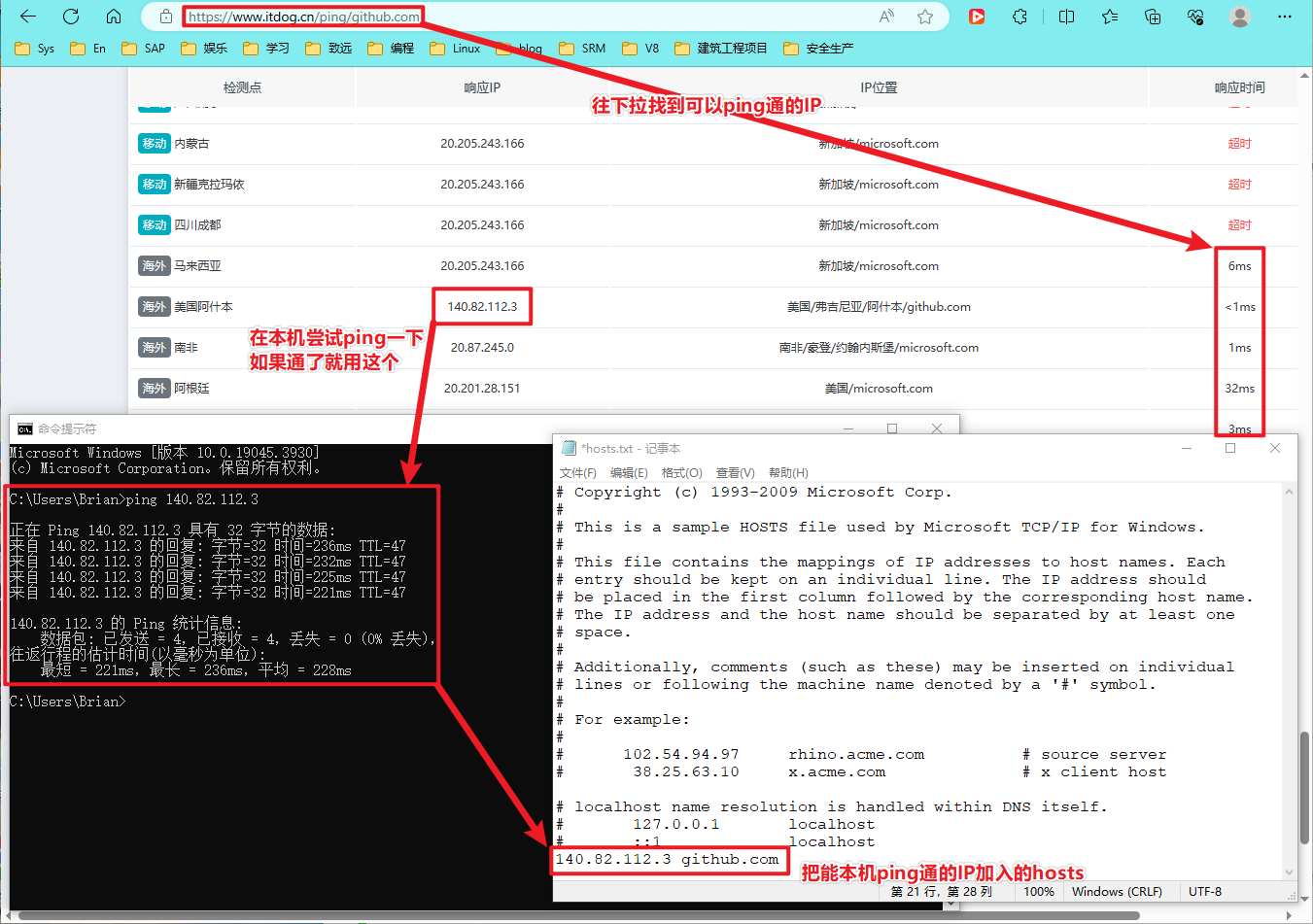Add this page to favorites with the star

click(x=925, y=17)
